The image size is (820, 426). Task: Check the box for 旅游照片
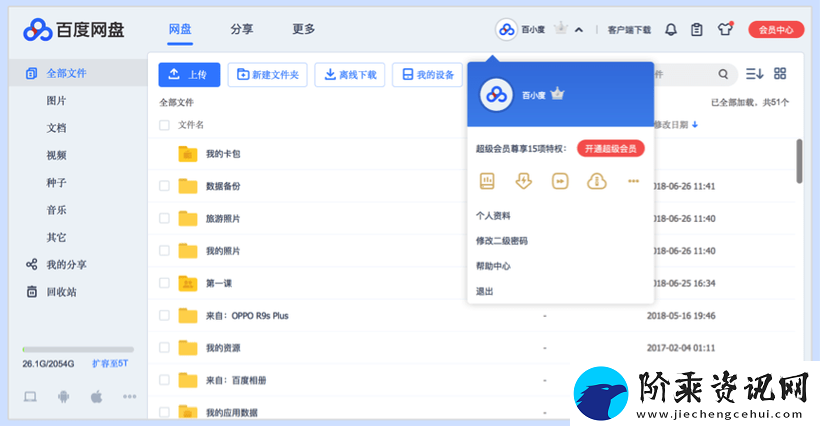pos(164,218)
